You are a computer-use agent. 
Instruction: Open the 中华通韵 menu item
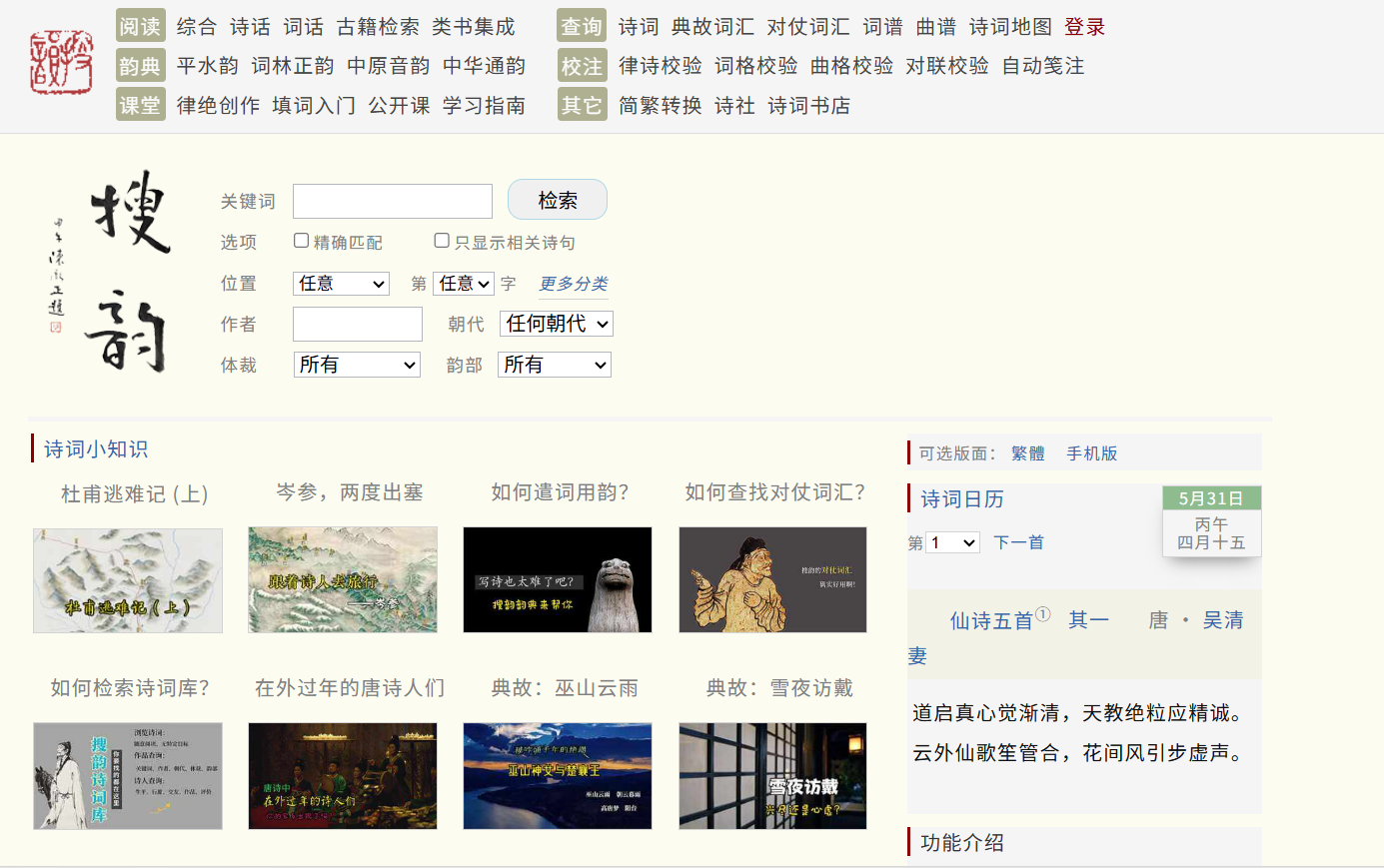(485, 66)
